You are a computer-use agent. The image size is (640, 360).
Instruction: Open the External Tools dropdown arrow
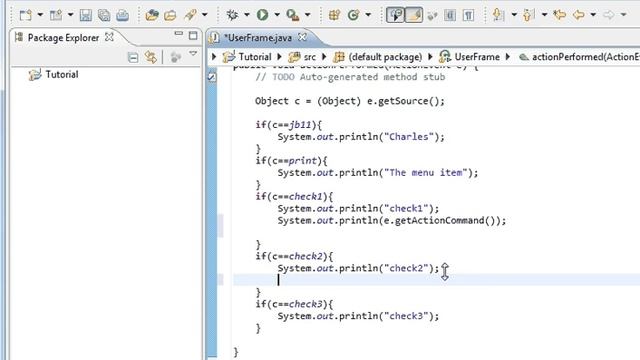tap(307, 15)
